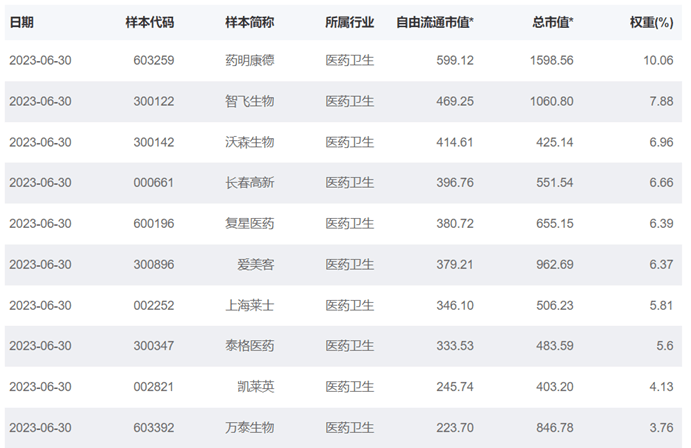
Task: Click the 总市值* column header
Action: 553,22
